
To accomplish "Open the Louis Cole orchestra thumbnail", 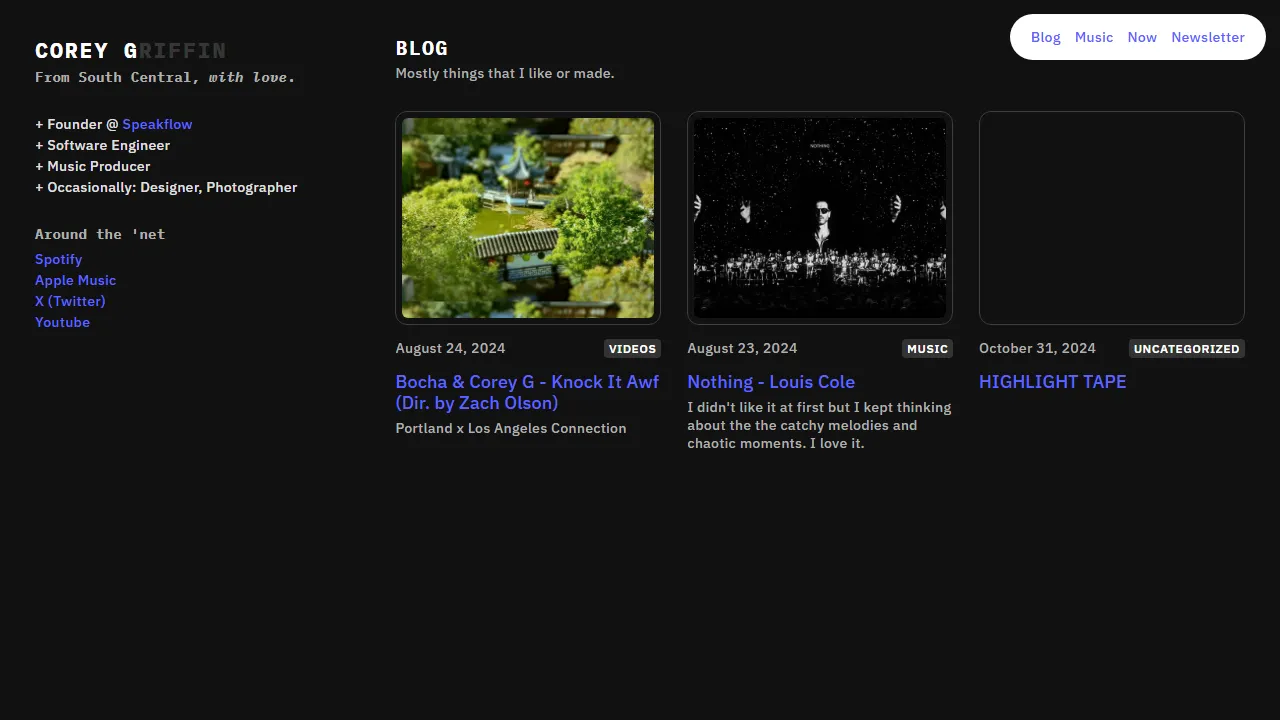I will point(820,218).
